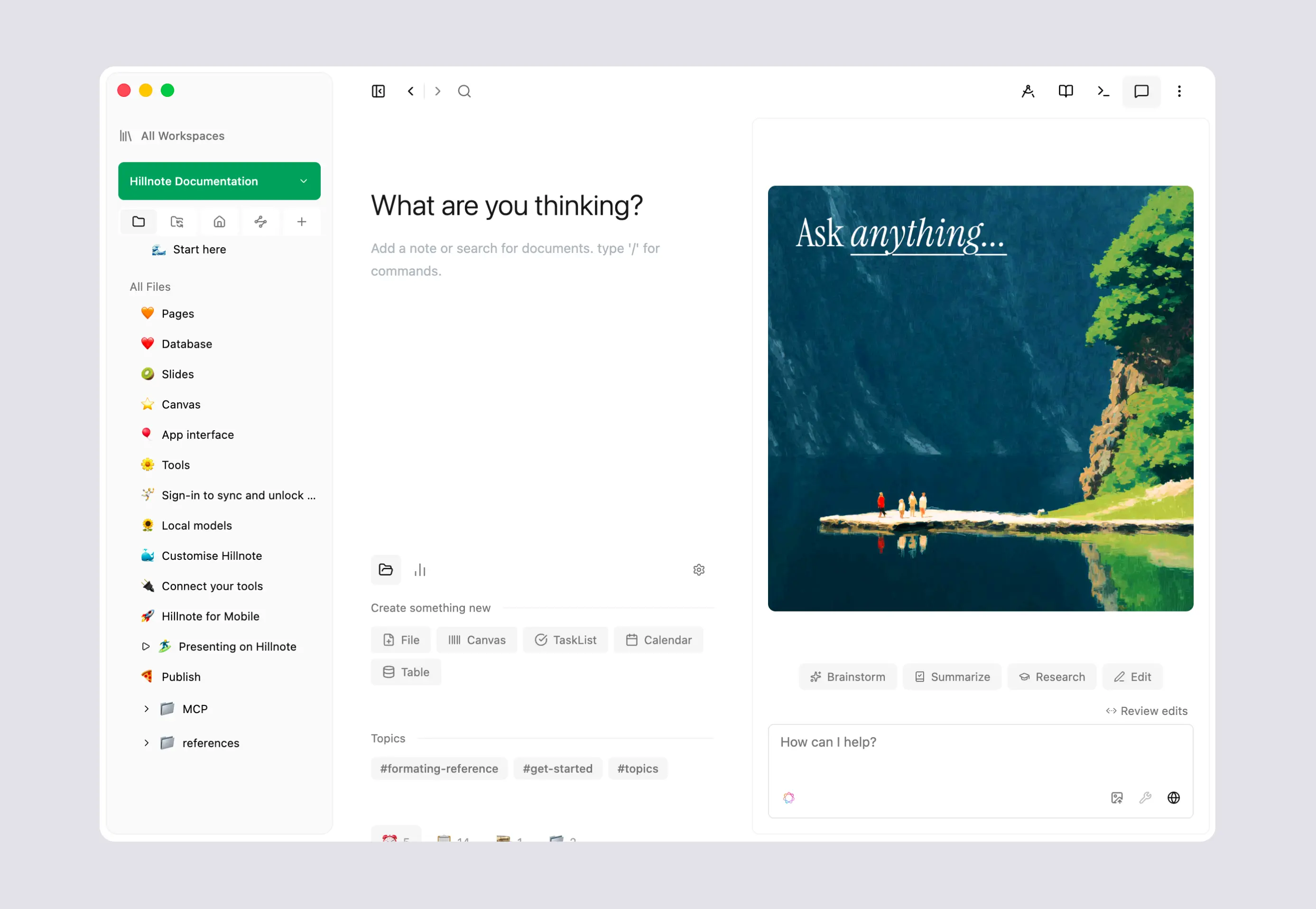Select the synced folder tab icon

pyautogui.click(x=177, y=222)
